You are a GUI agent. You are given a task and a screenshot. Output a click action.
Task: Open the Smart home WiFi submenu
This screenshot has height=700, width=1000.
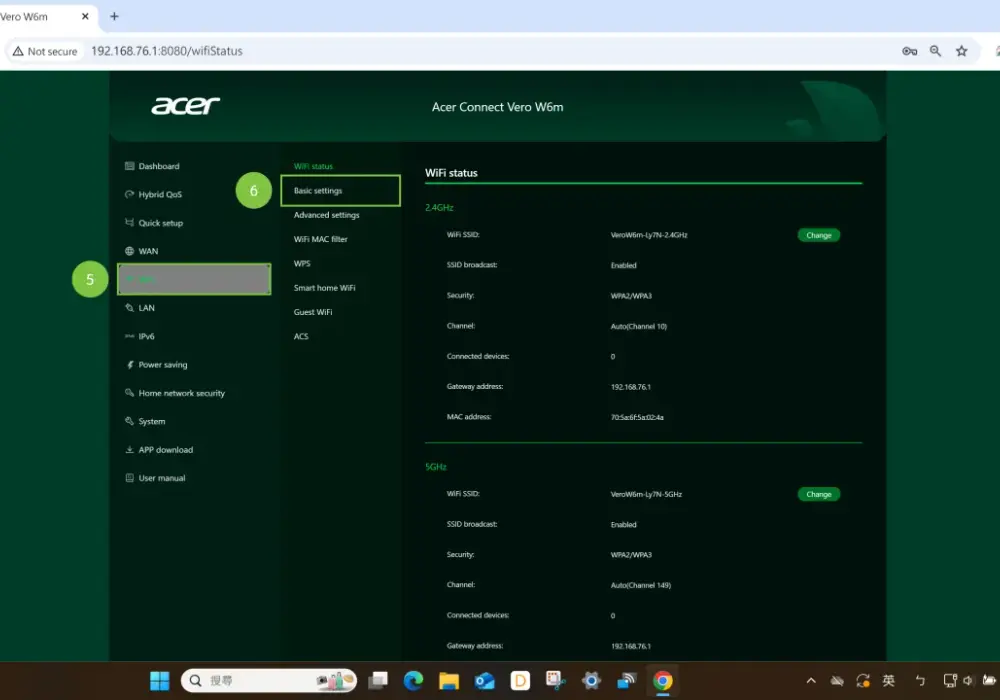pyautogui.click(x=325, y=288)
